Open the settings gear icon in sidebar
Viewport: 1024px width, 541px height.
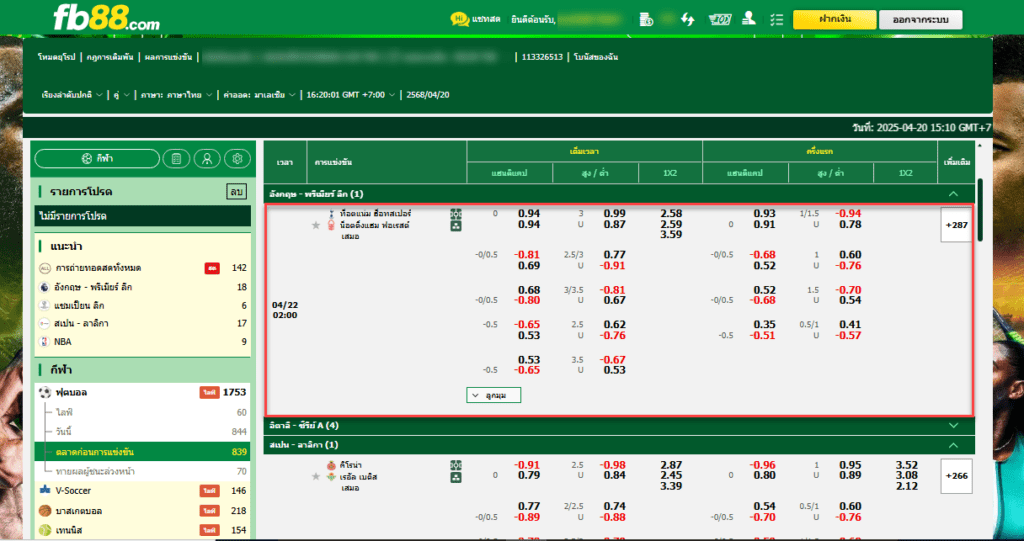pyautogui.click(x=237, y=159)
